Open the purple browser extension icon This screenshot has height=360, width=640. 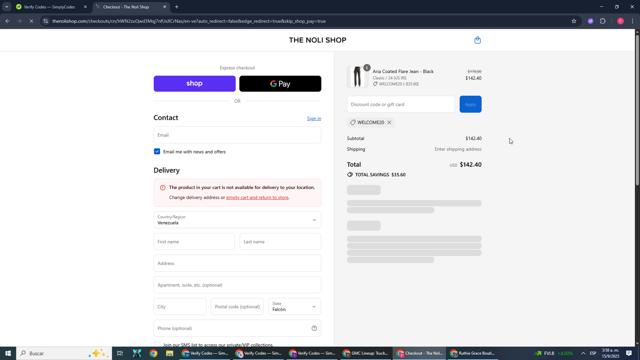coord(590,21)
